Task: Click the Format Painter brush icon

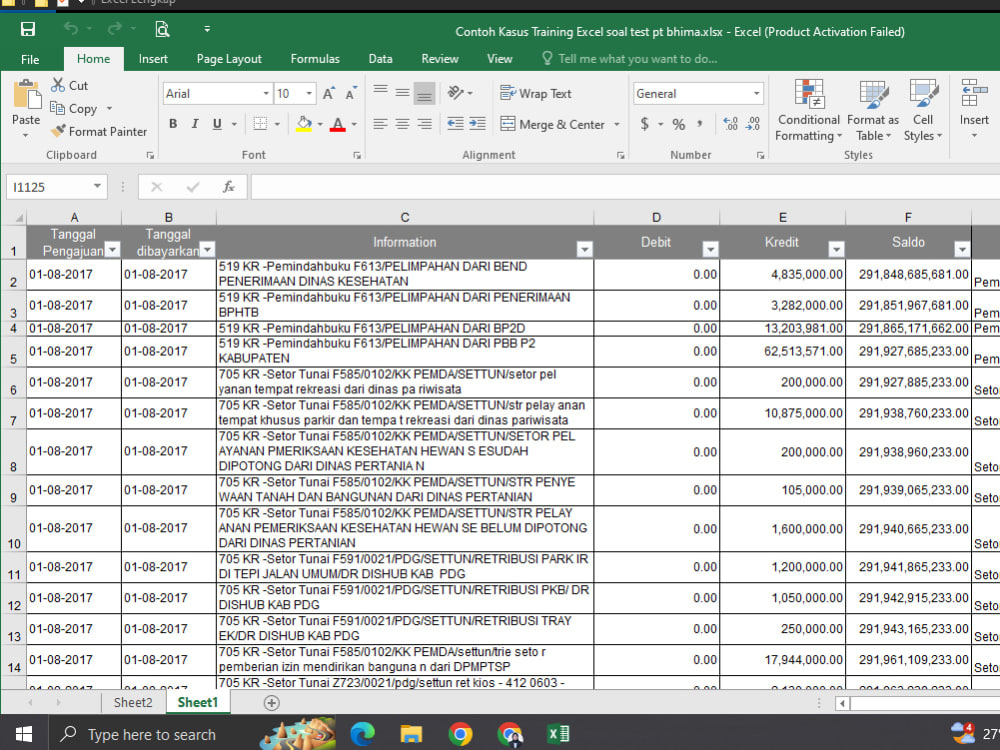Action: coord(58,131)
